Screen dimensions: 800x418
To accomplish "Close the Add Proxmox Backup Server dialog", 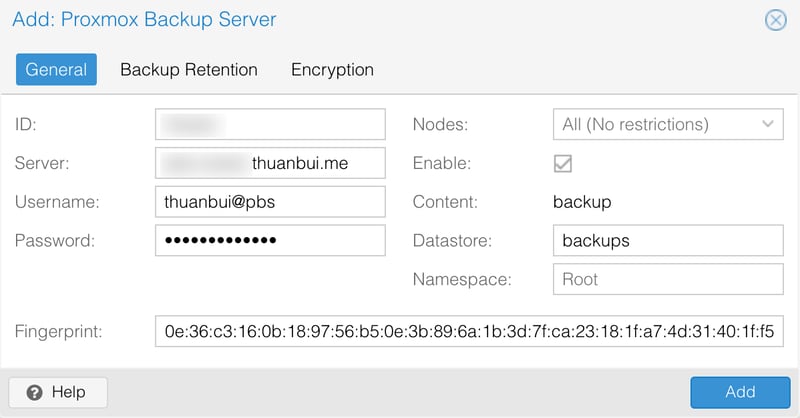I will (775, 20).
